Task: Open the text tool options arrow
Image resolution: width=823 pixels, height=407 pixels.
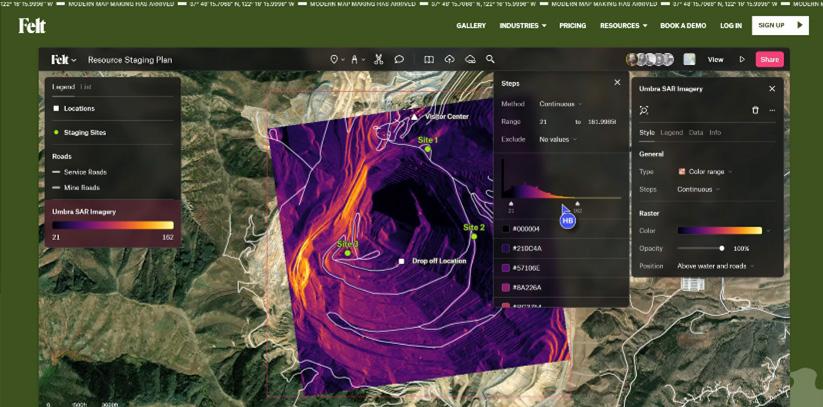Action: (x=363, y=60)
